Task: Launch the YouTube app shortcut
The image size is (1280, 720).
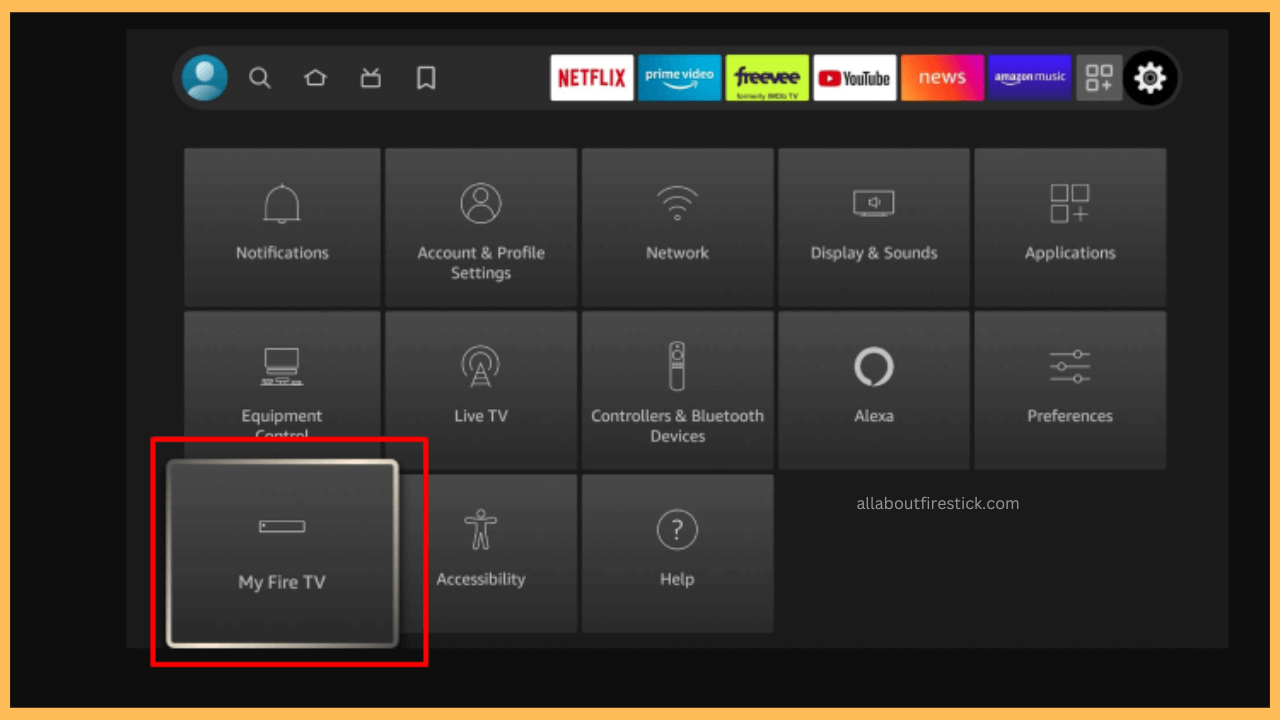Action: point(854,77)
